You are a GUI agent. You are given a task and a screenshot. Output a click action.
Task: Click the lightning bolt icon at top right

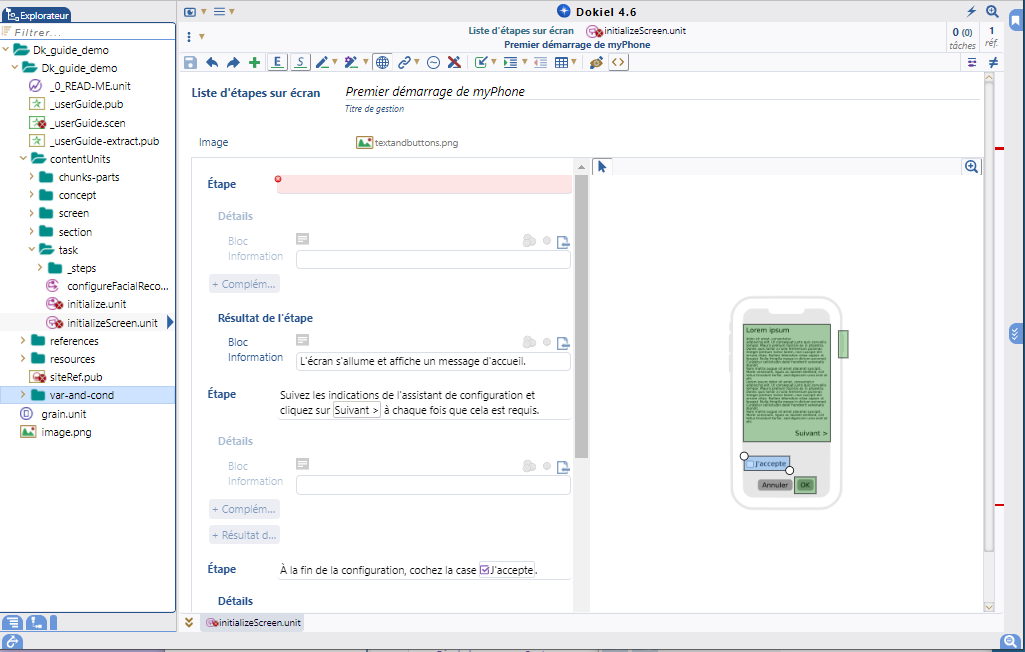click(971, 11)
